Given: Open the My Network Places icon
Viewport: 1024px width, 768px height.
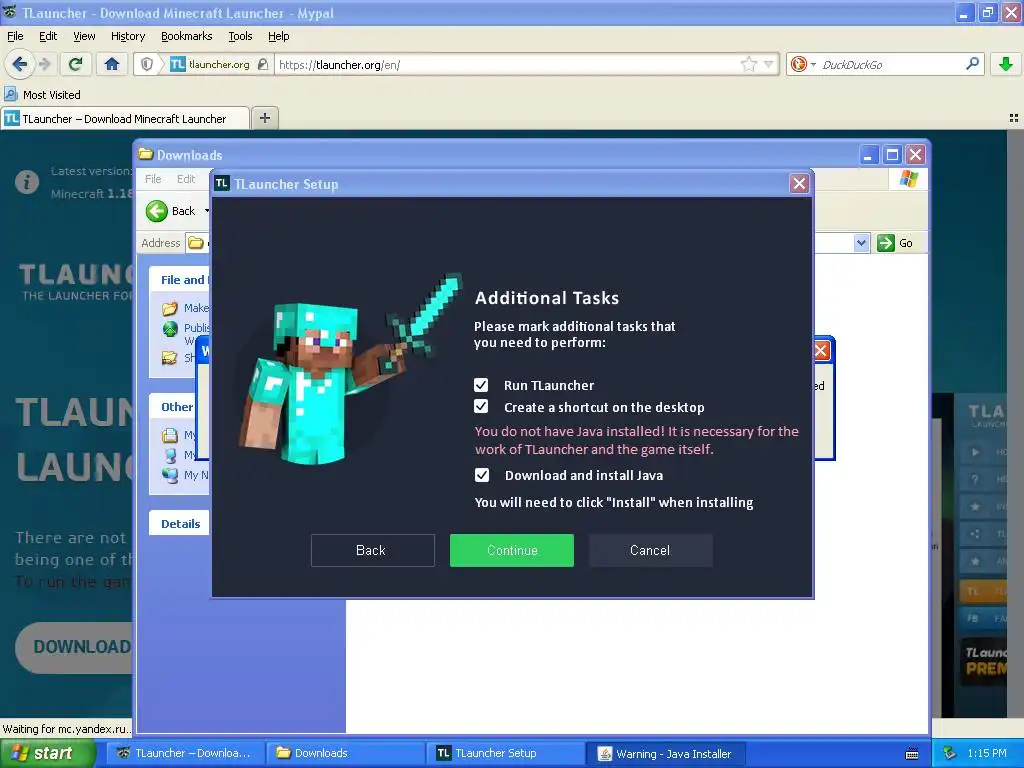Looking at the screenshot, I should coord(170,475).
